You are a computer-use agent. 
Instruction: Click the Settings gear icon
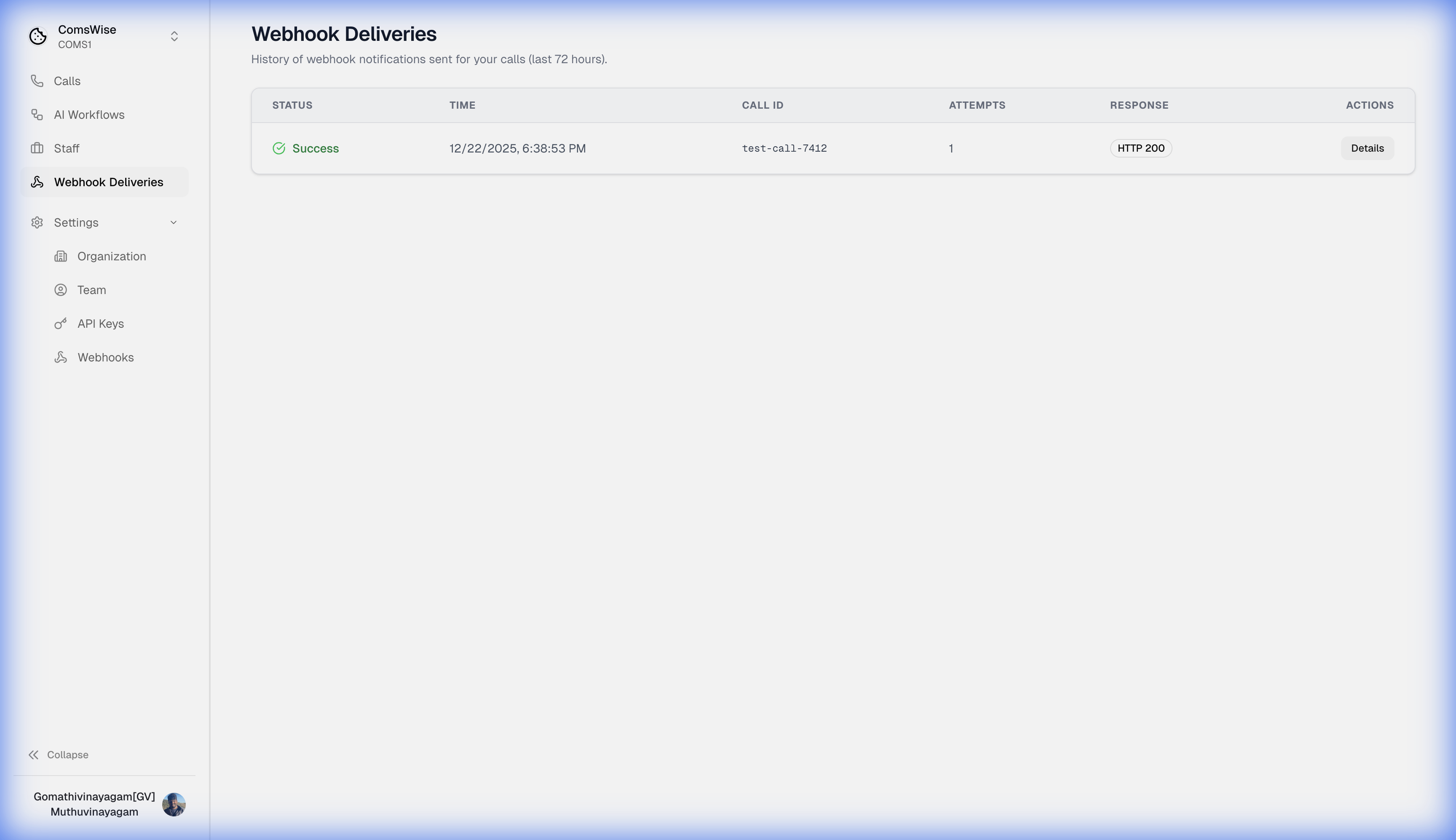point(37,222)
